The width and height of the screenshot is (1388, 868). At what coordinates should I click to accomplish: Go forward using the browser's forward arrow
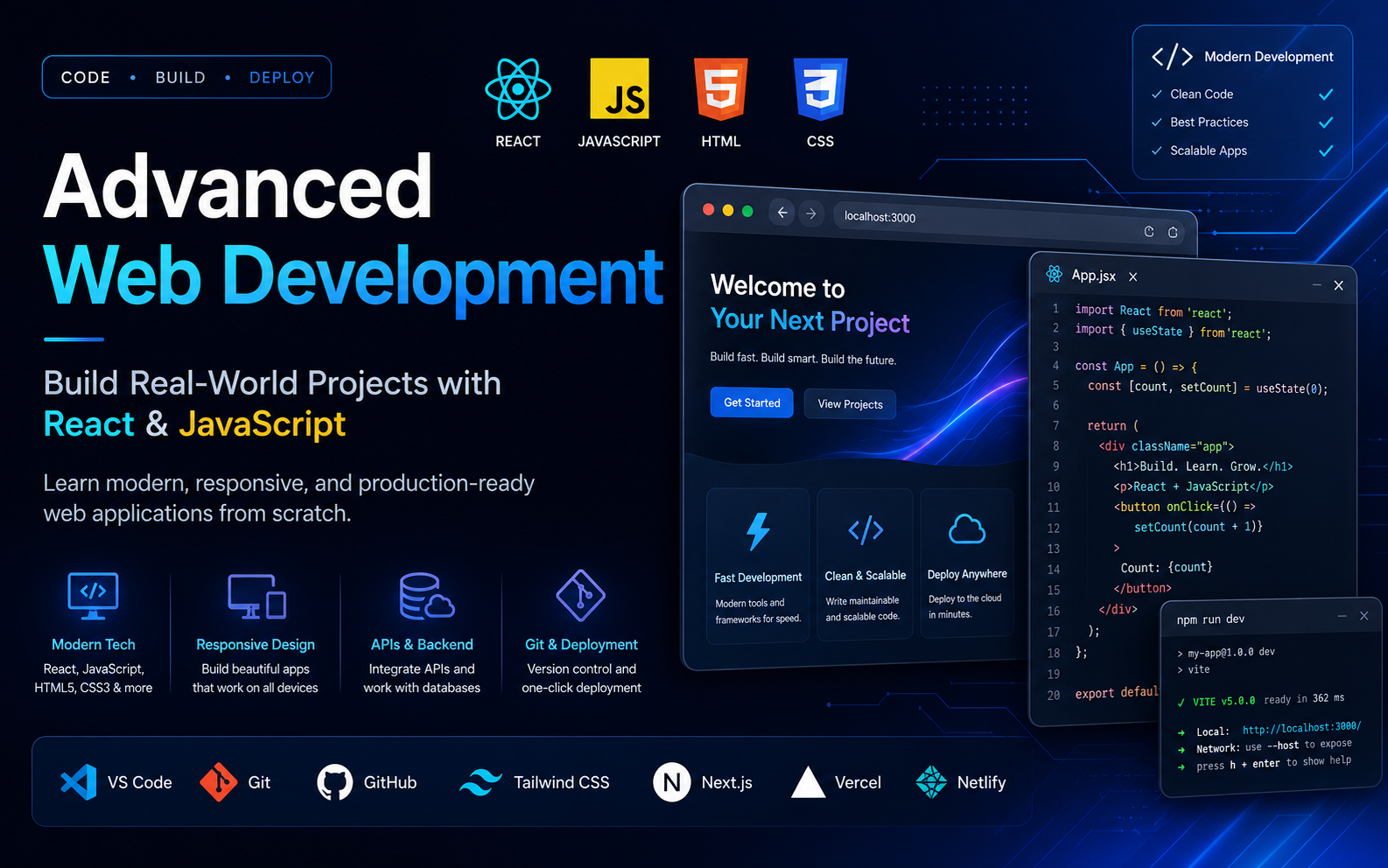811,213
